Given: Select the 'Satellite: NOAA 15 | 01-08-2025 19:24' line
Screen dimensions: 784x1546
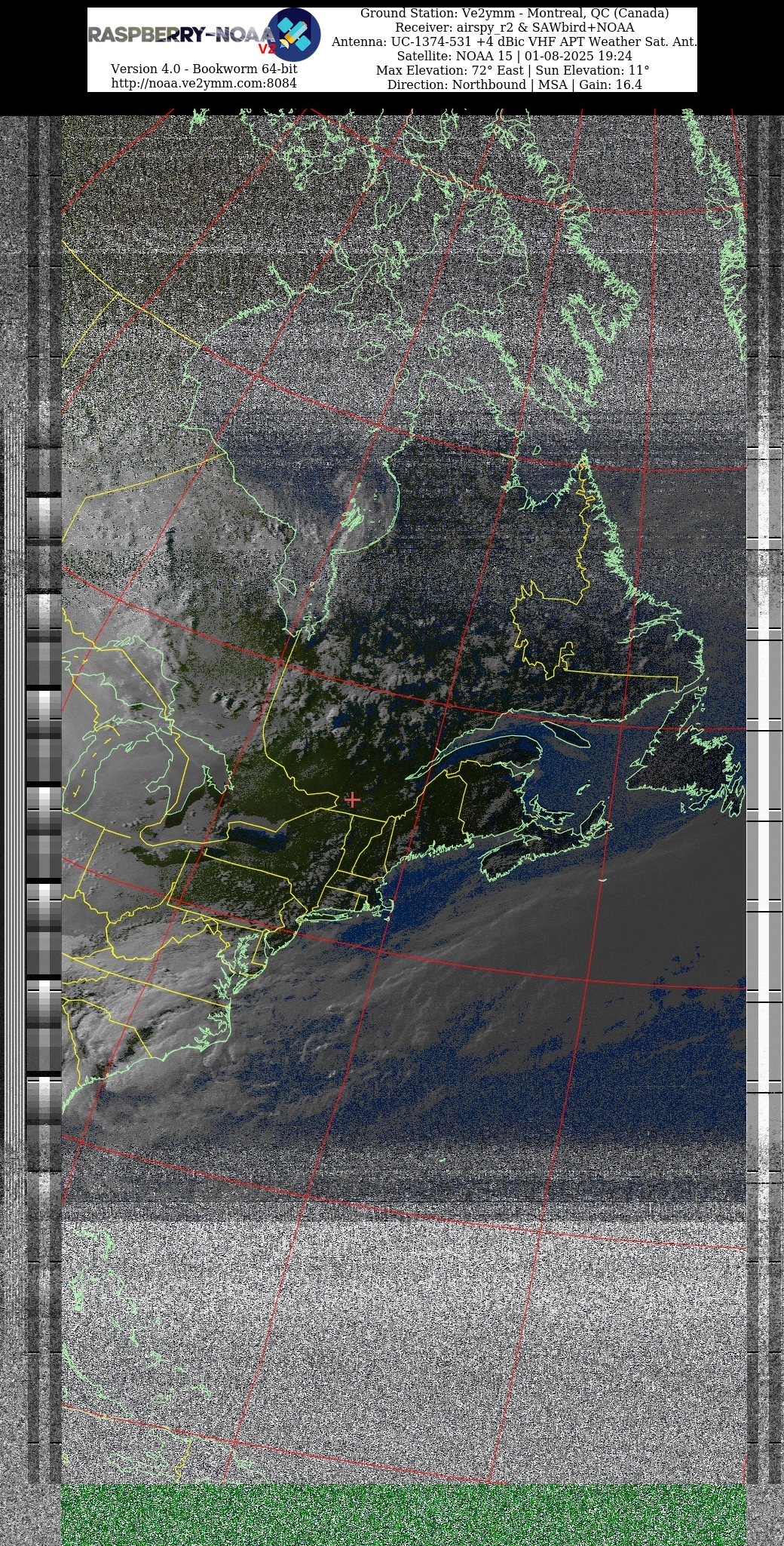Looking at the screenshot, I should point(514,57).
